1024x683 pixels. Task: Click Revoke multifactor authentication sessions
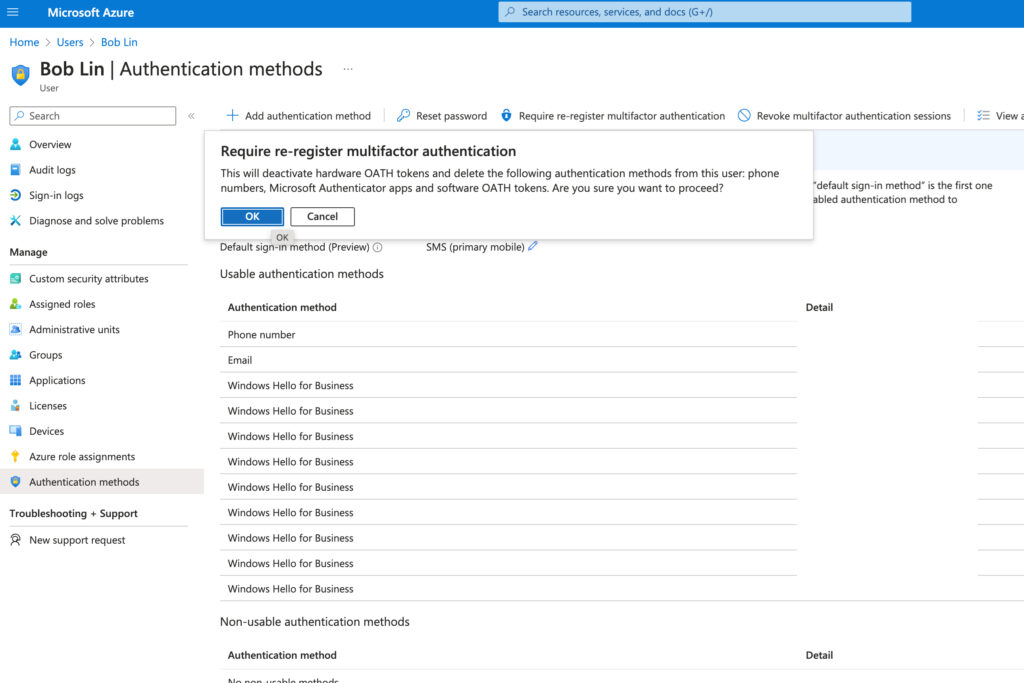(844, 116)
